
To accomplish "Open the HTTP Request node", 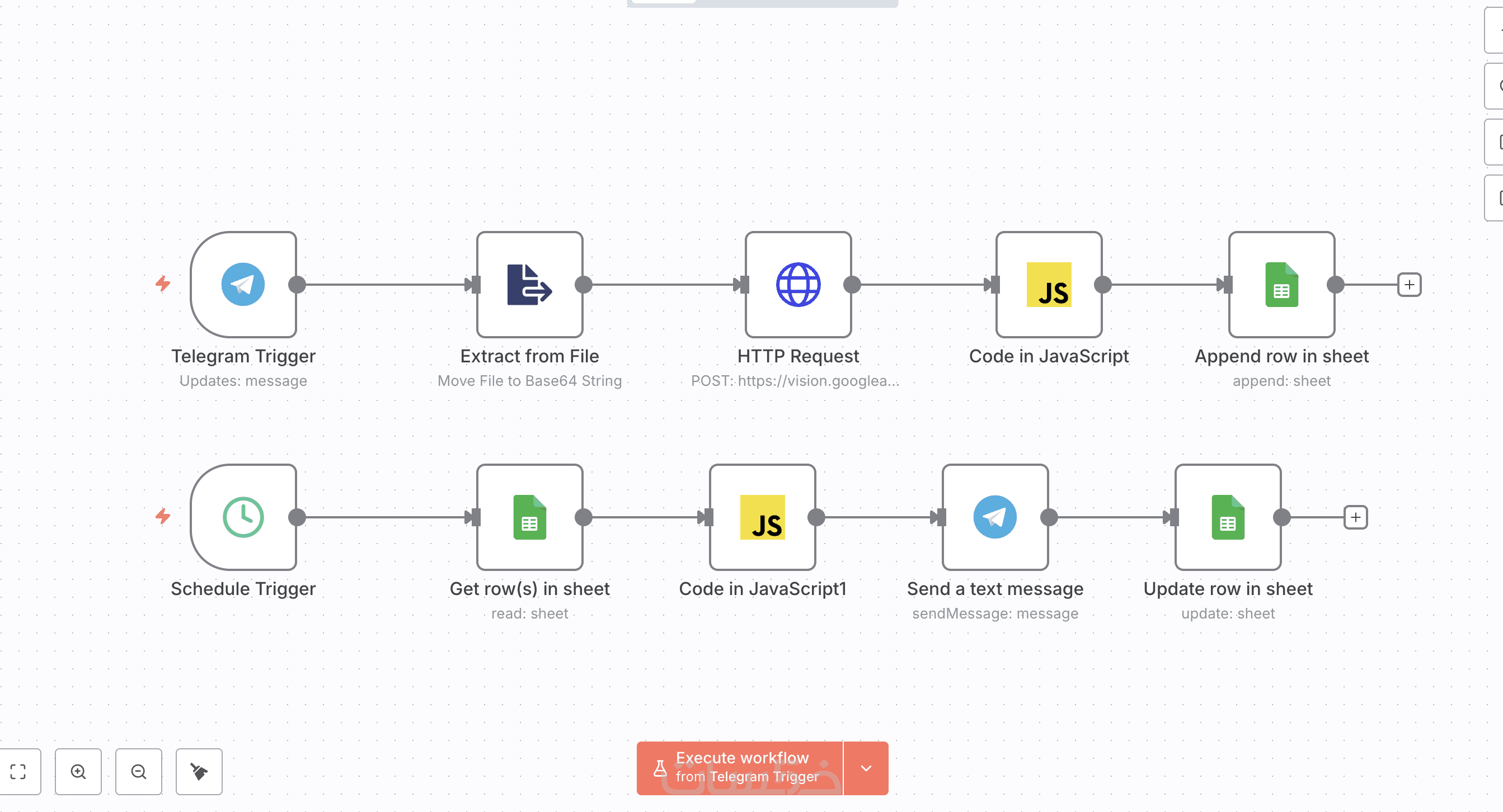I will pos(797,285).
